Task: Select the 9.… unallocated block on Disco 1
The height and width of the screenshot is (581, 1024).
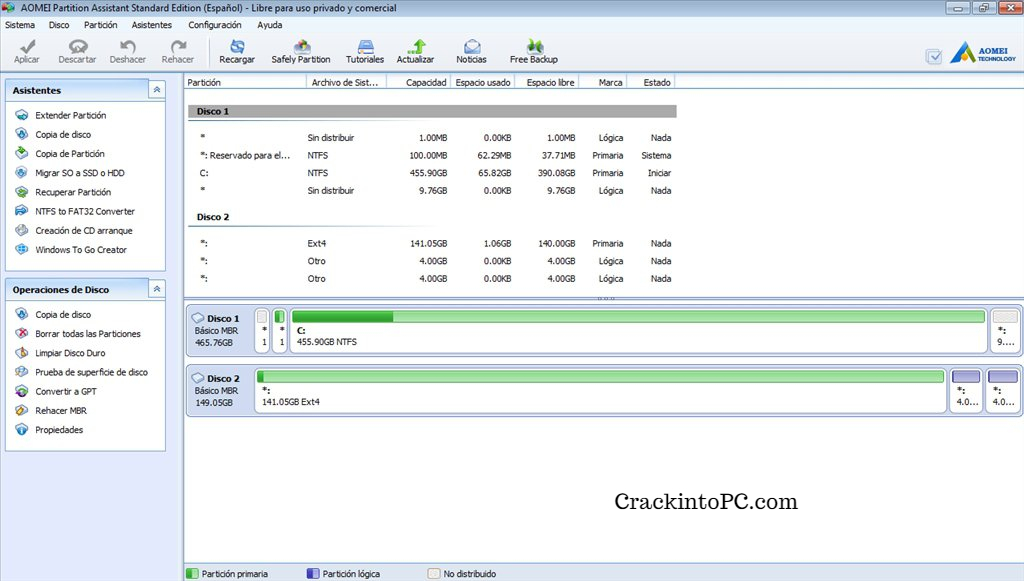Action: click(1005, 330)
